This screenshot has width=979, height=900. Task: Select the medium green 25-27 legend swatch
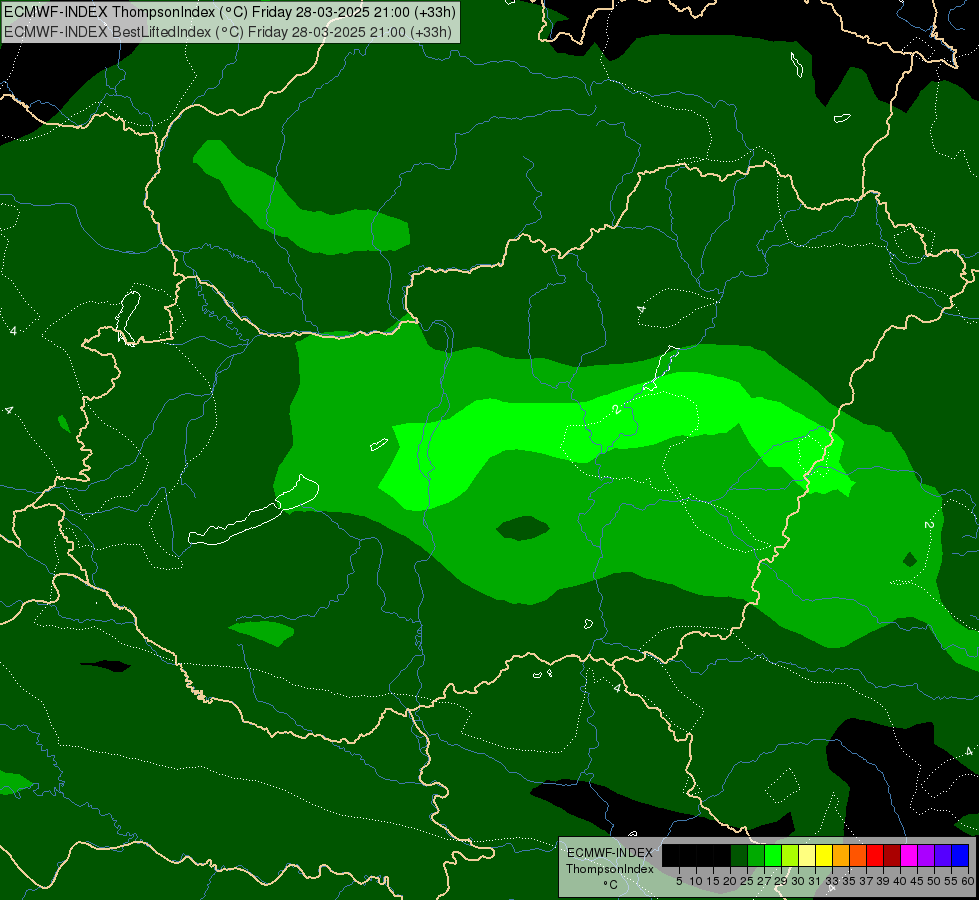tap(756, 855)
